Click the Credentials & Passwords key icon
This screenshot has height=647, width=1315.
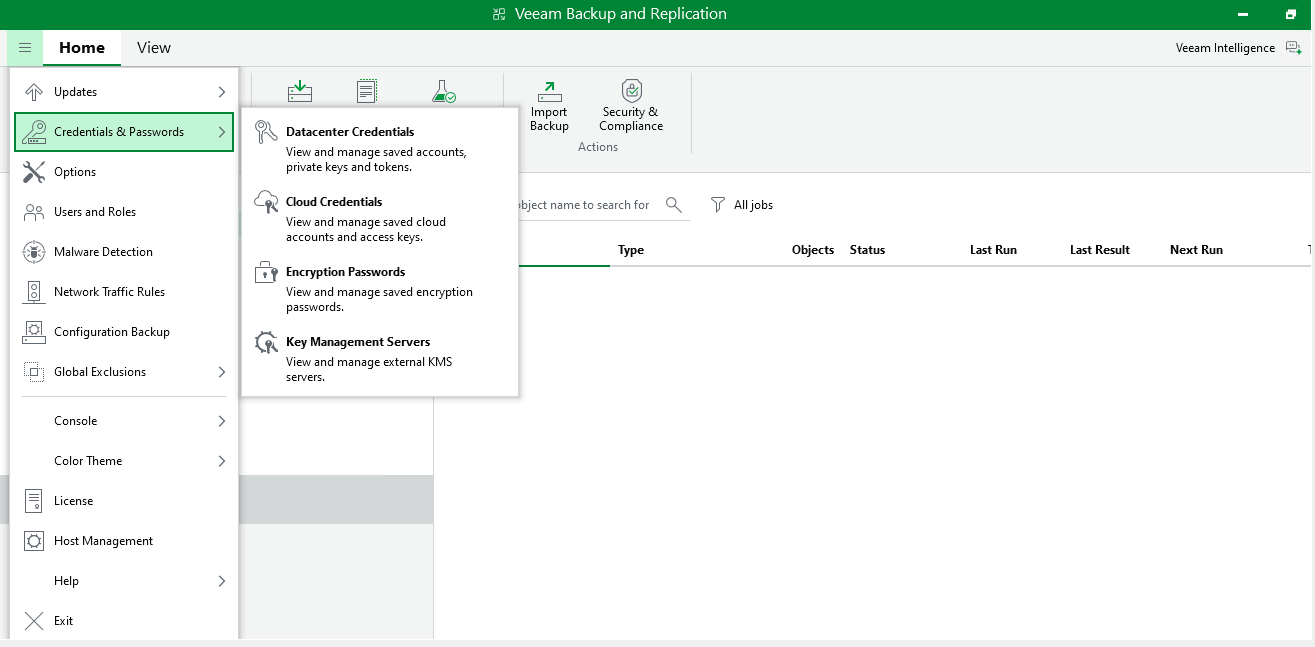34,132
